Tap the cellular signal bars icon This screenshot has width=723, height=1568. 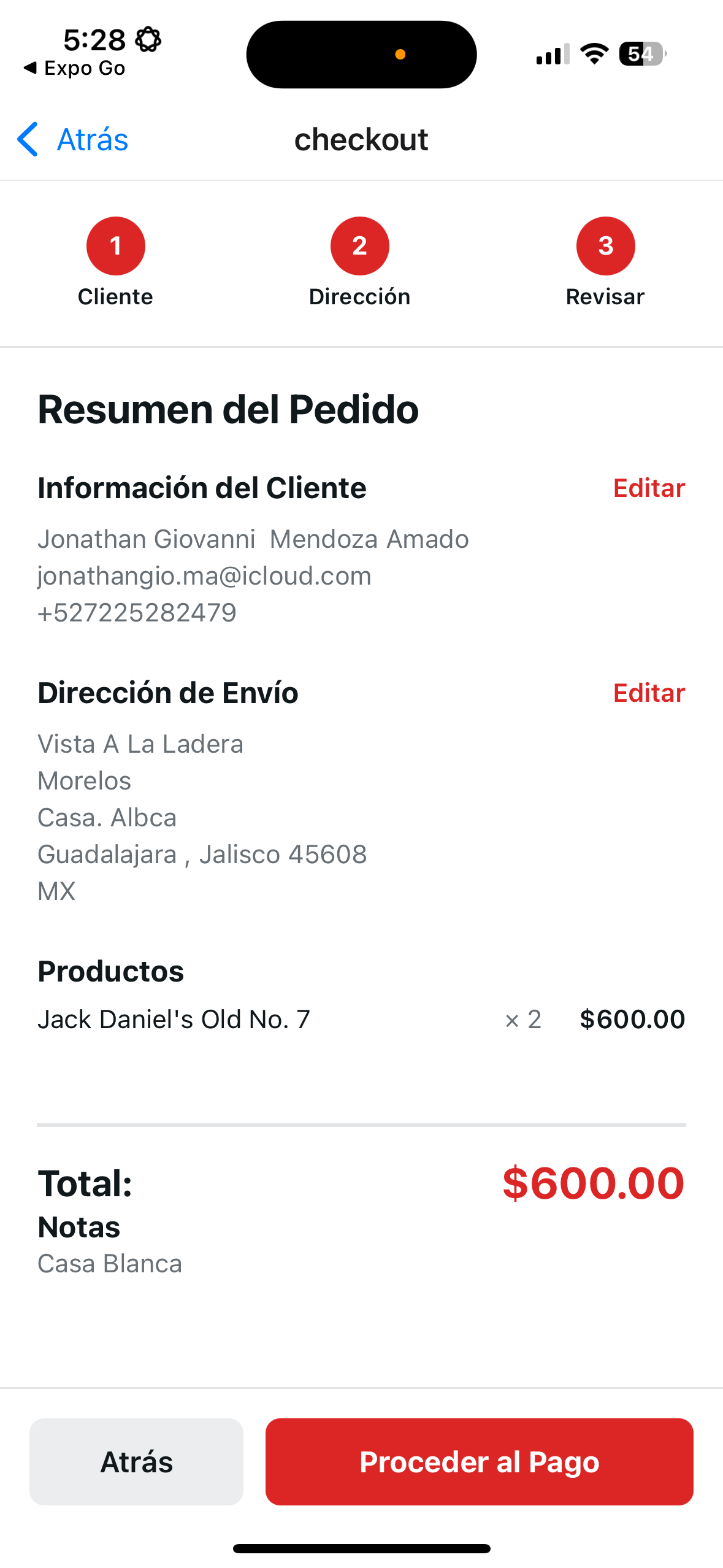(553, 54)
